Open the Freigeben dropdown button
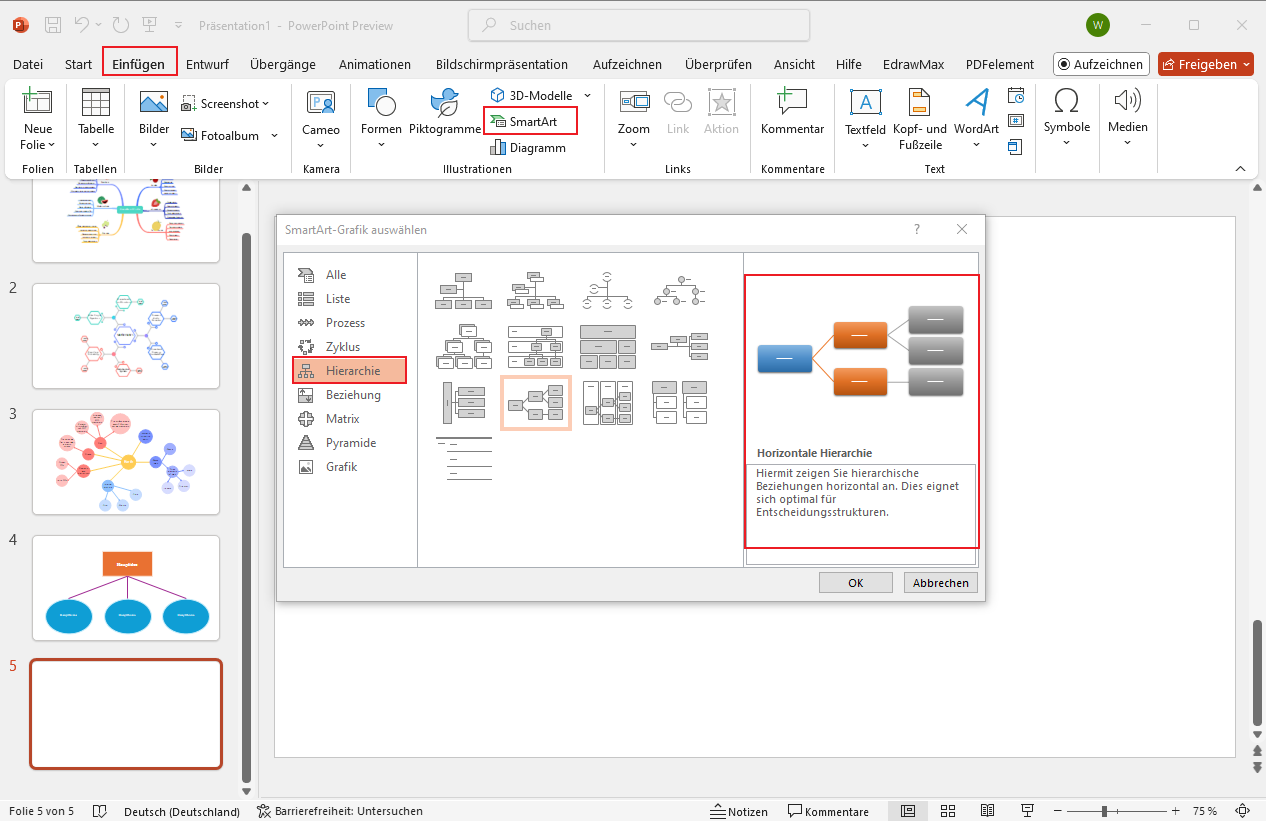1266x821 pixels. 1206,64
